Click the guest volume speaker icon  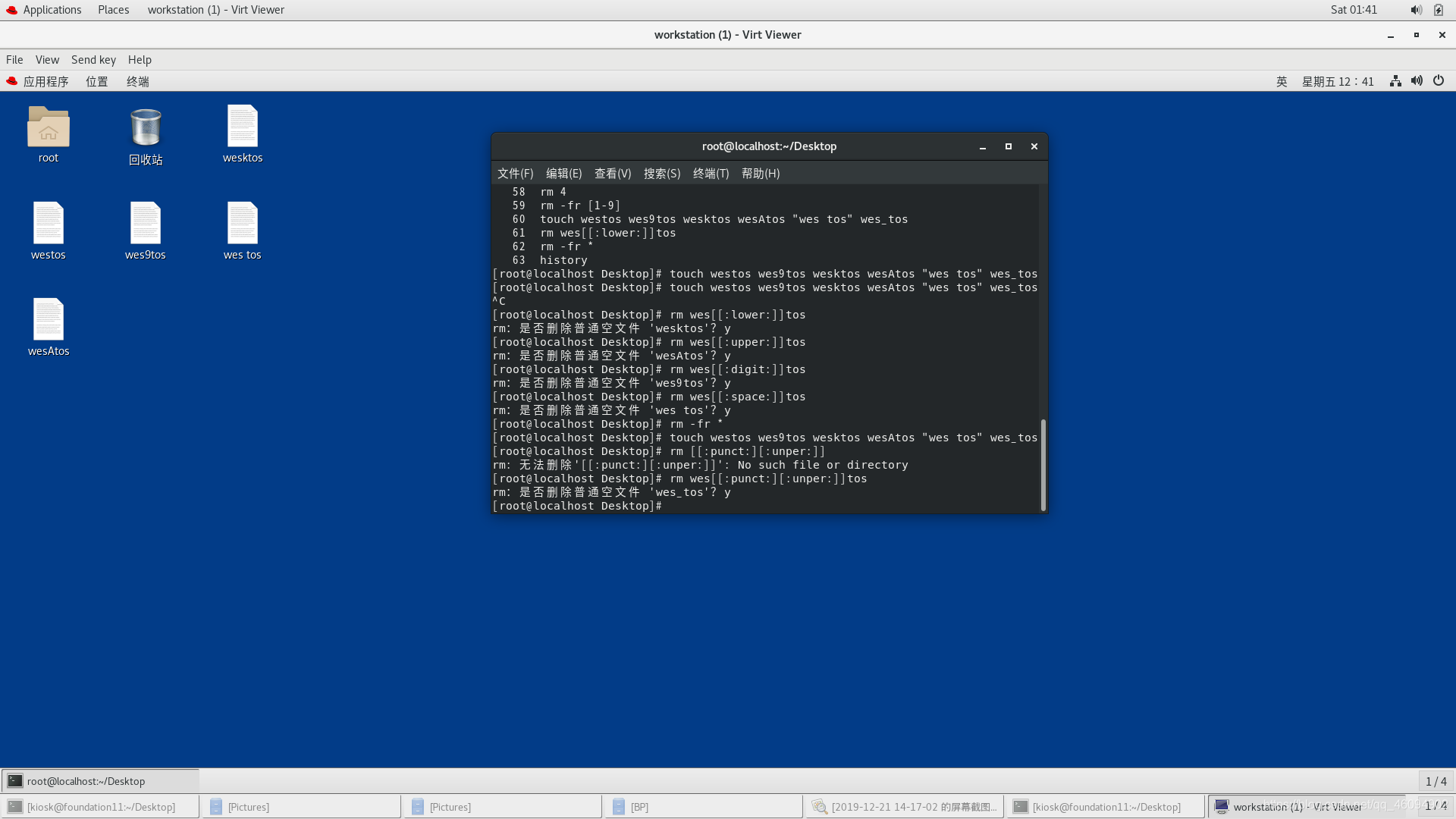point(1417,81)
